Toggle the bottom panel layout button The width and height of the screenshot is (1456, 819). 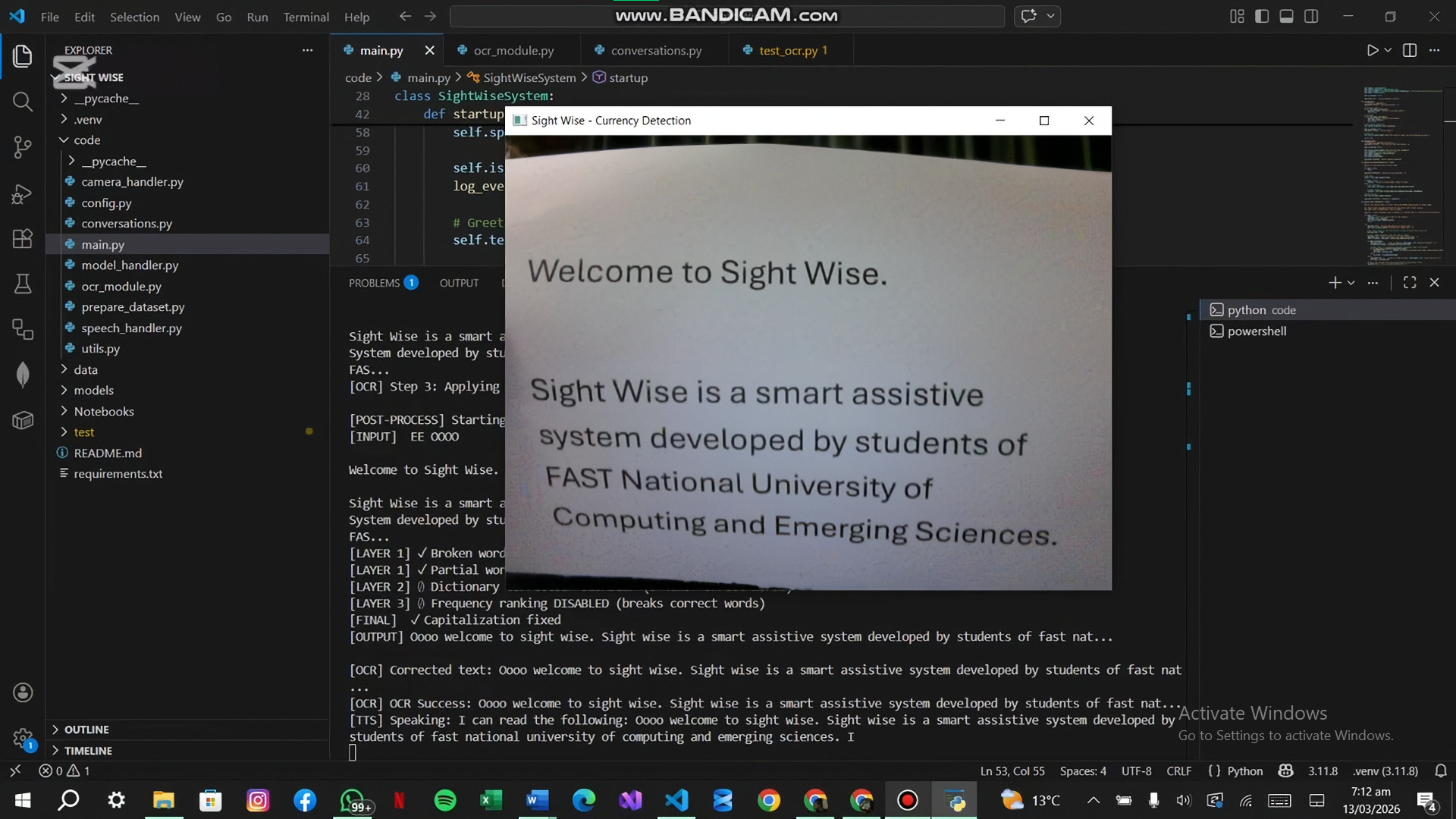pos(1286,17)
